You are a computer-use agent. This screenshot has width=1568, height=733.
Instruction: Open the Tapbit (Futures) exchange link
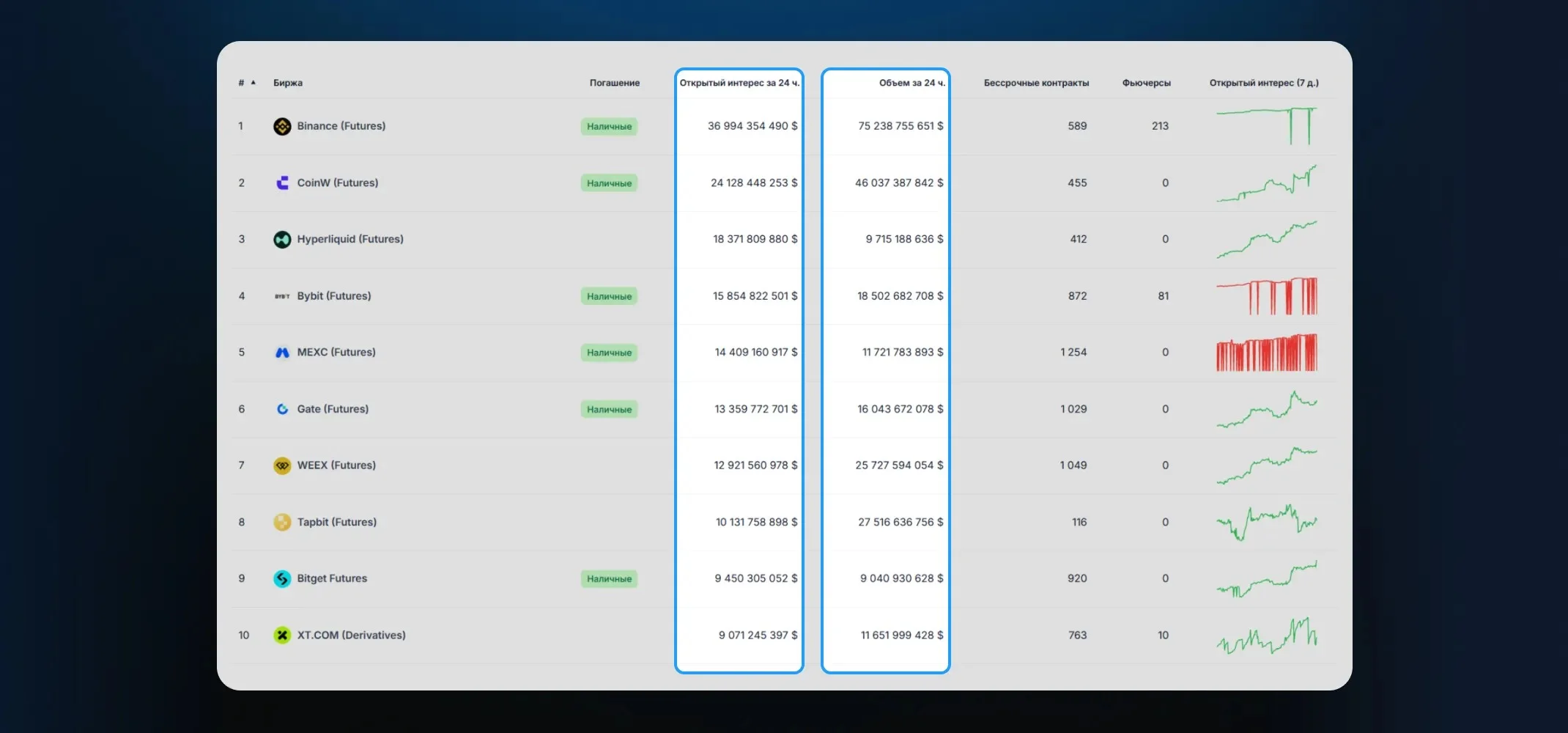337,522
